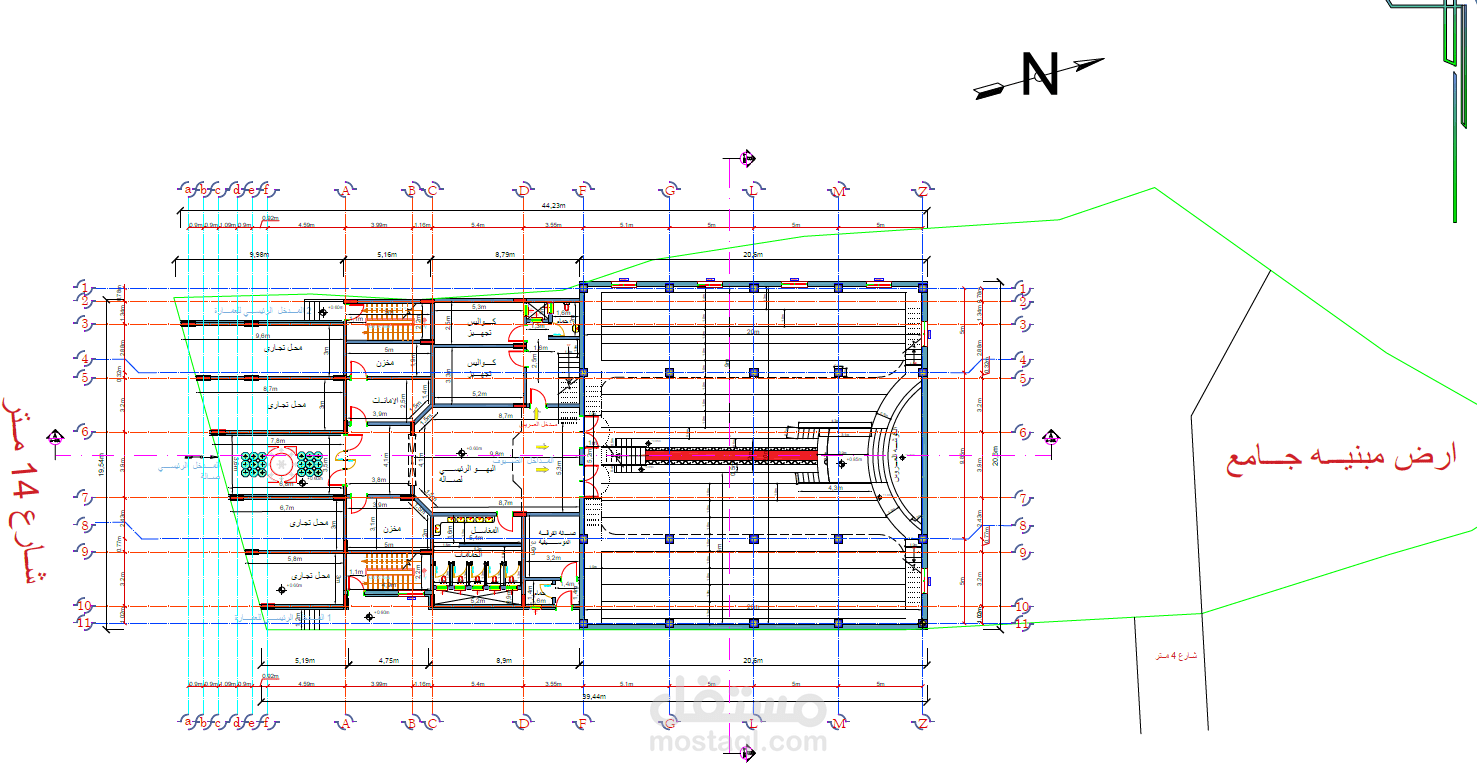
Task: Click the north arrow symbol labeled N
Action: point(1040,75)
